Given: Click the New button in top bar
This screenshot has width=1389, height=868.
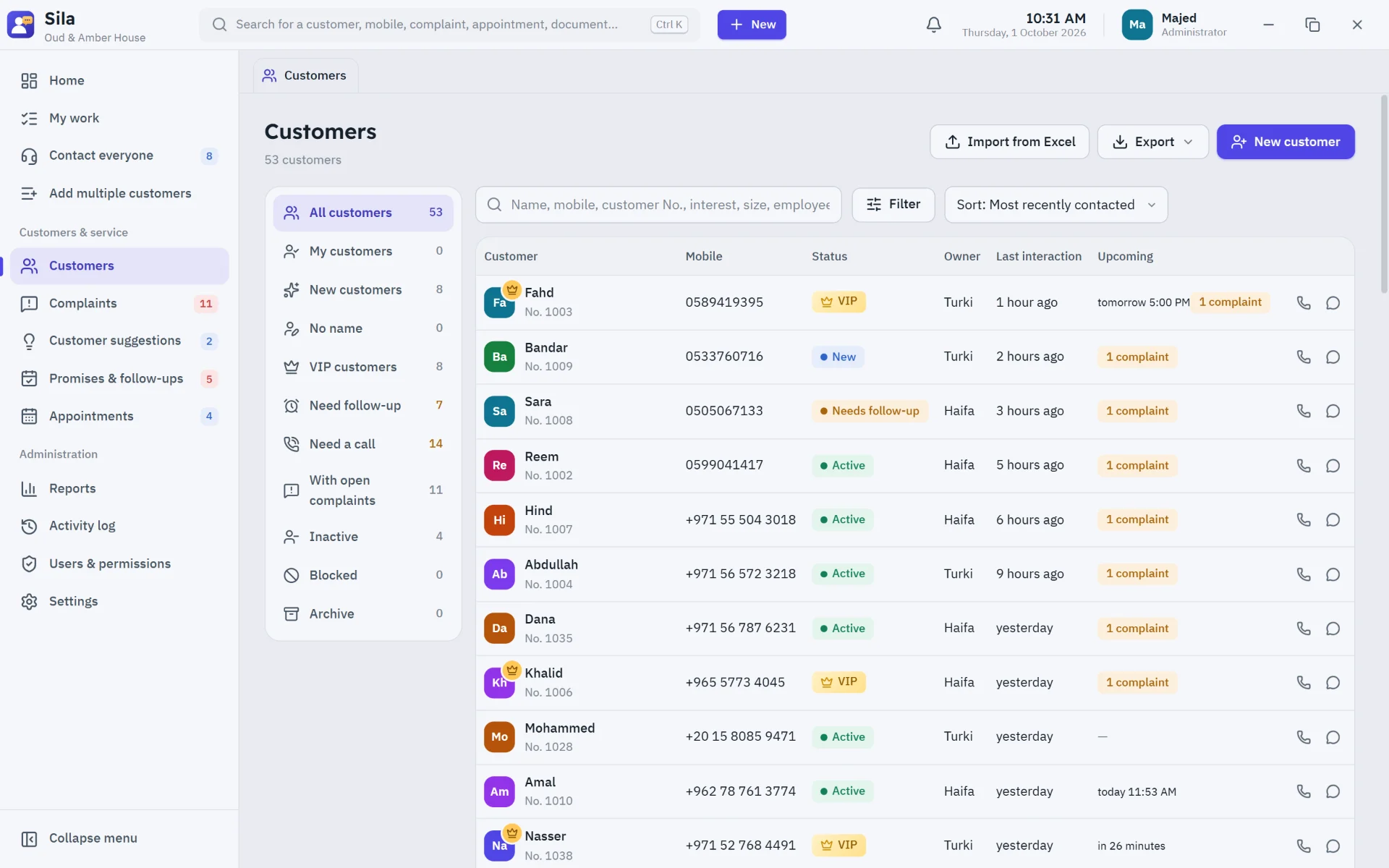Looking at the screenshot, I should pyautogui.click(x=752, y=25).
